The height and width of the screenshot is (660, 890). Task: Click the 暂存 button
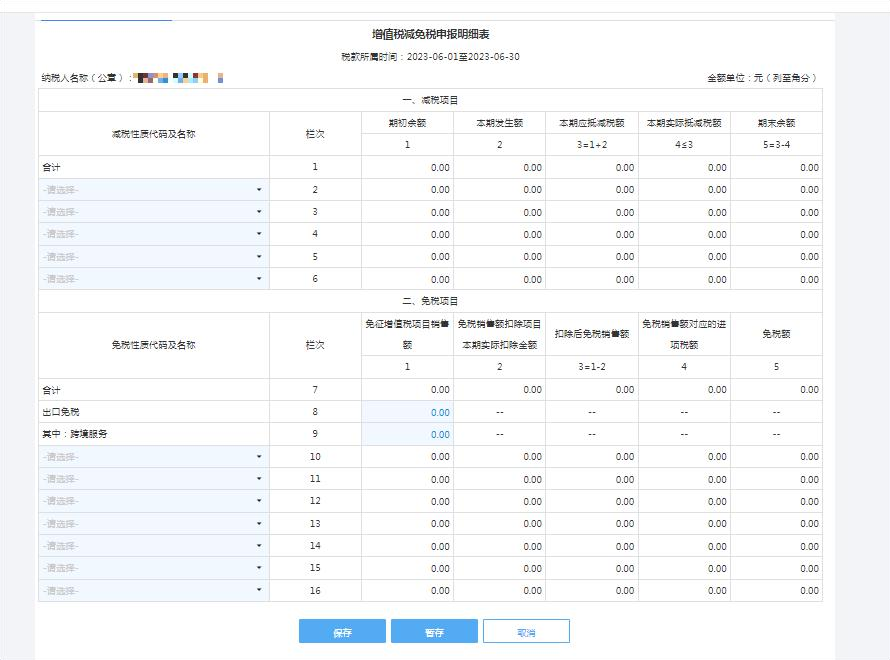click(434, 631)
